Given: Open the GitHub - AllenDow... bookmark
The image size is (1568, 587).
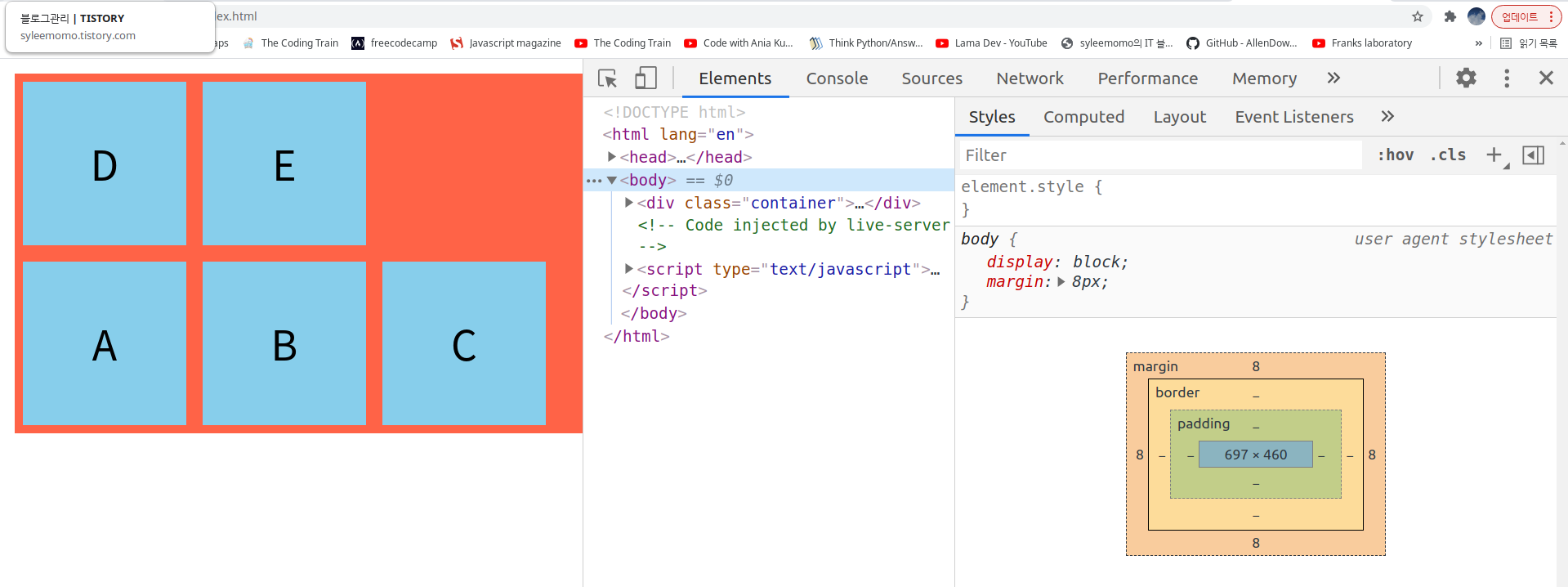Looking at the screenshot, I should 1242,43.
